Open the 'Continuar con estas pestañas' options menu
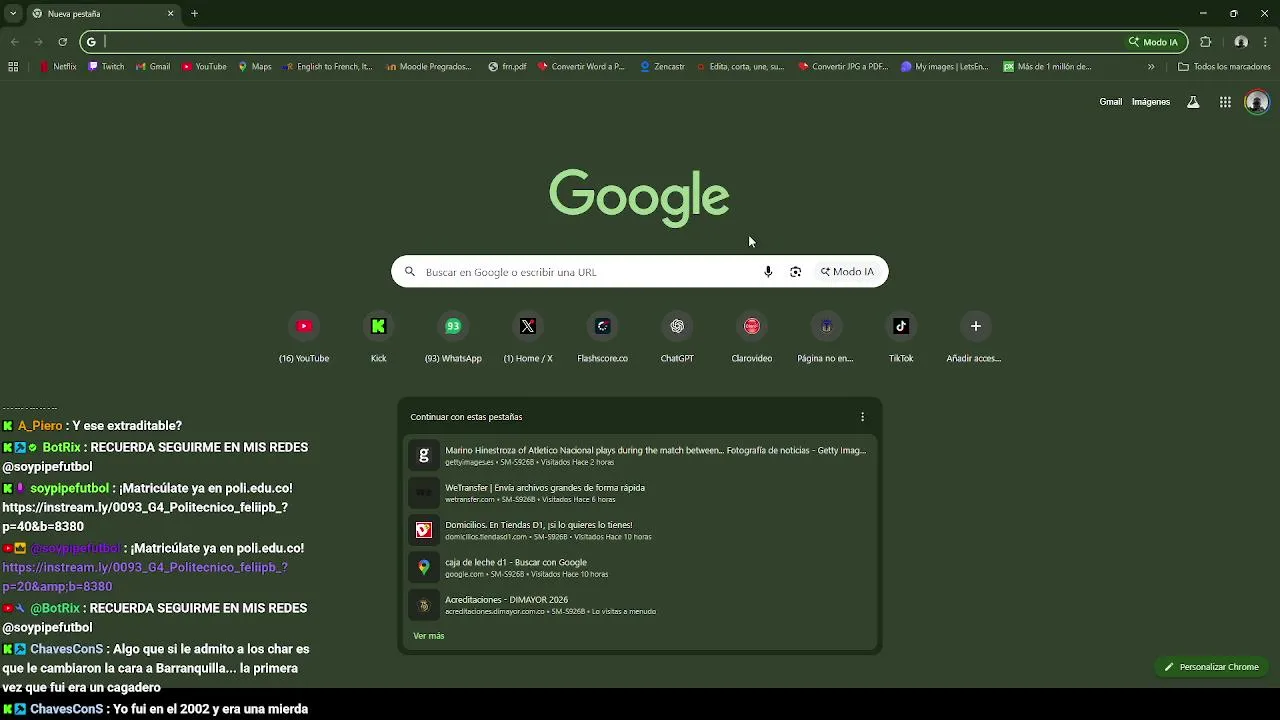Screen dimensions: 1280x720 pyautogui.click(x=863, y=417)
